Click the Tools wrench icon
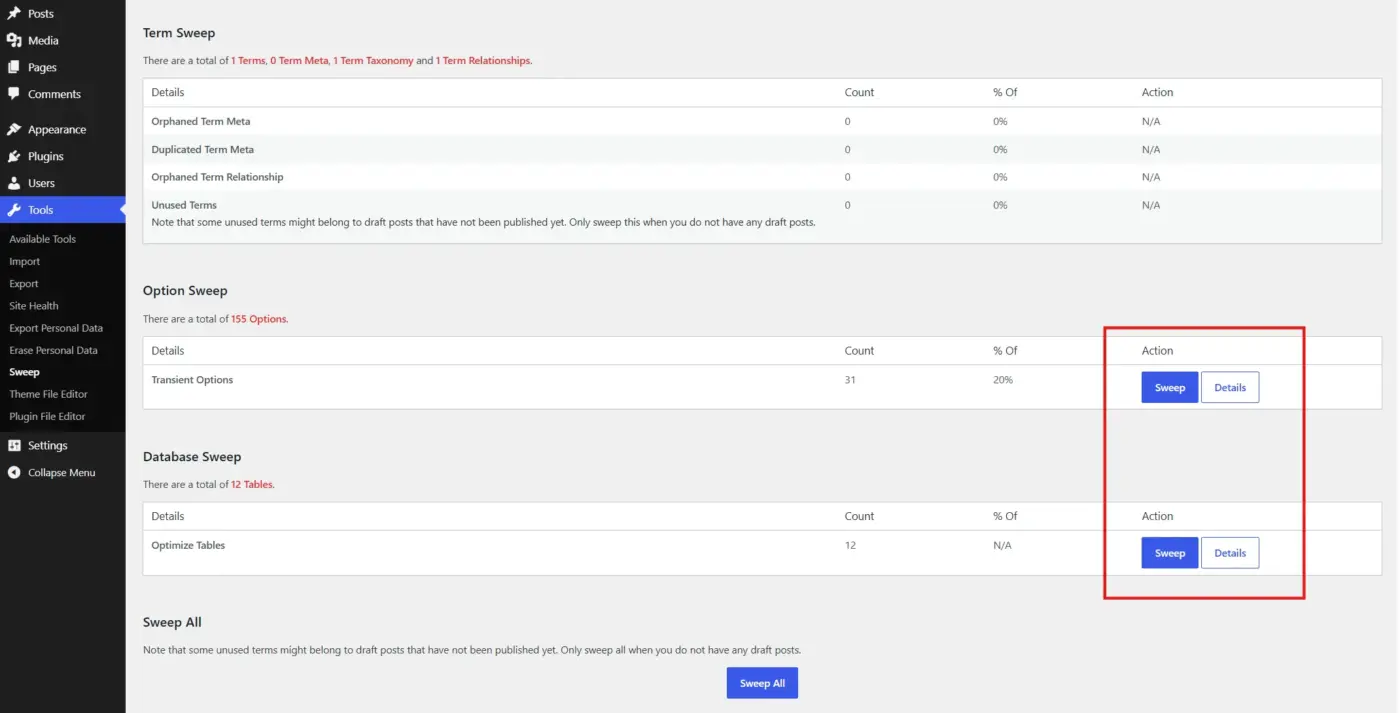The image size is (1400, 713). click(14, 210)
